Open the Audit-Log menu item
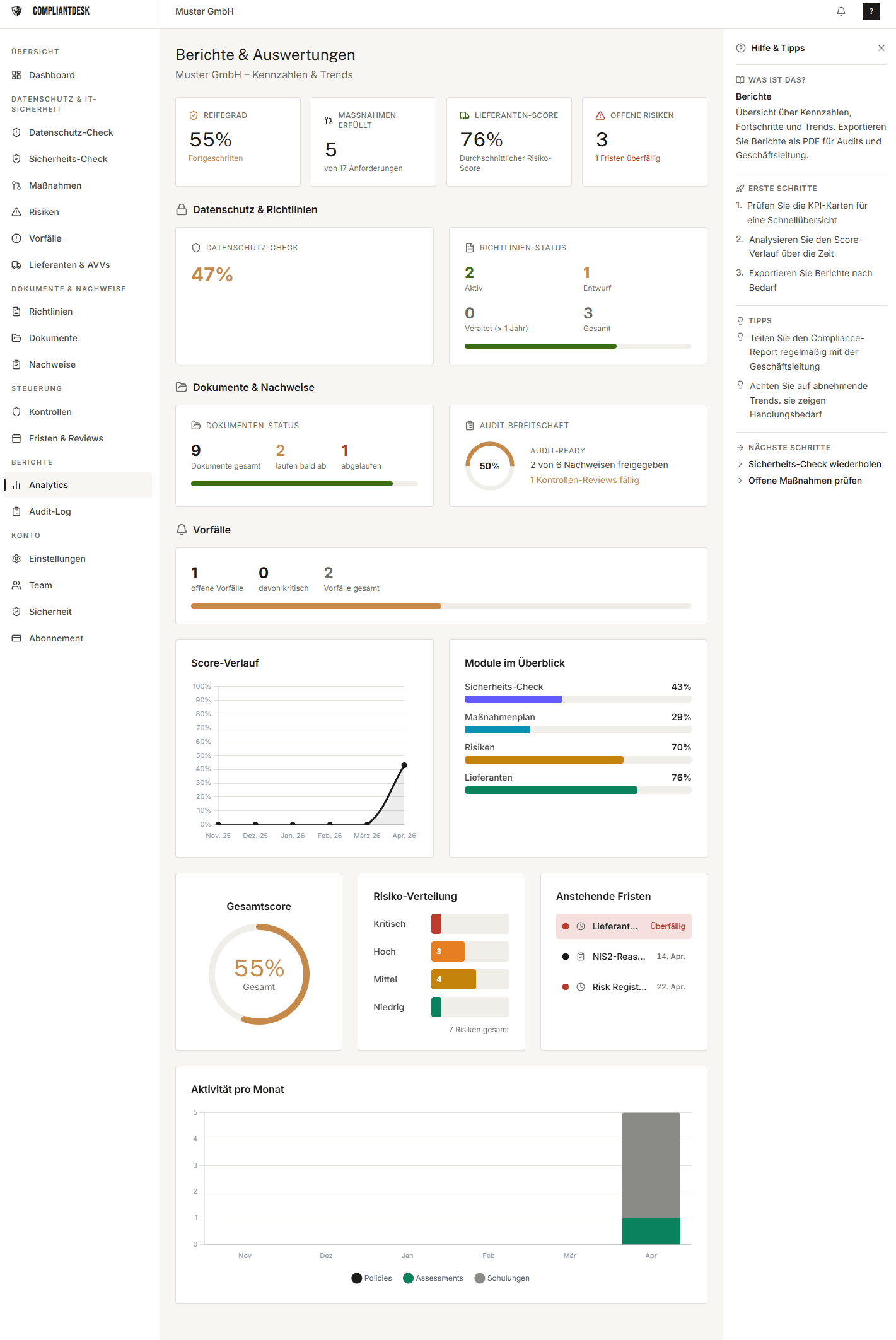Image resolution: width=896 pixels, height=1340 pixels. click(x=50, y=511)
